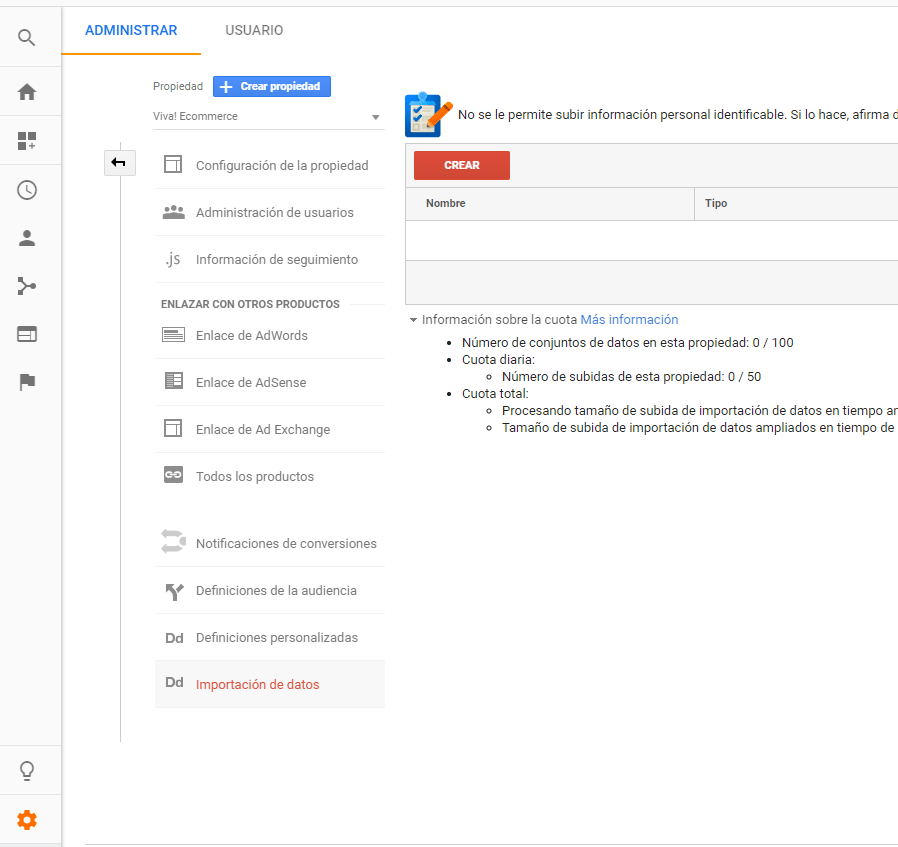Open Audience reports person icon
The image size is (898, 847).
point(26,238)
